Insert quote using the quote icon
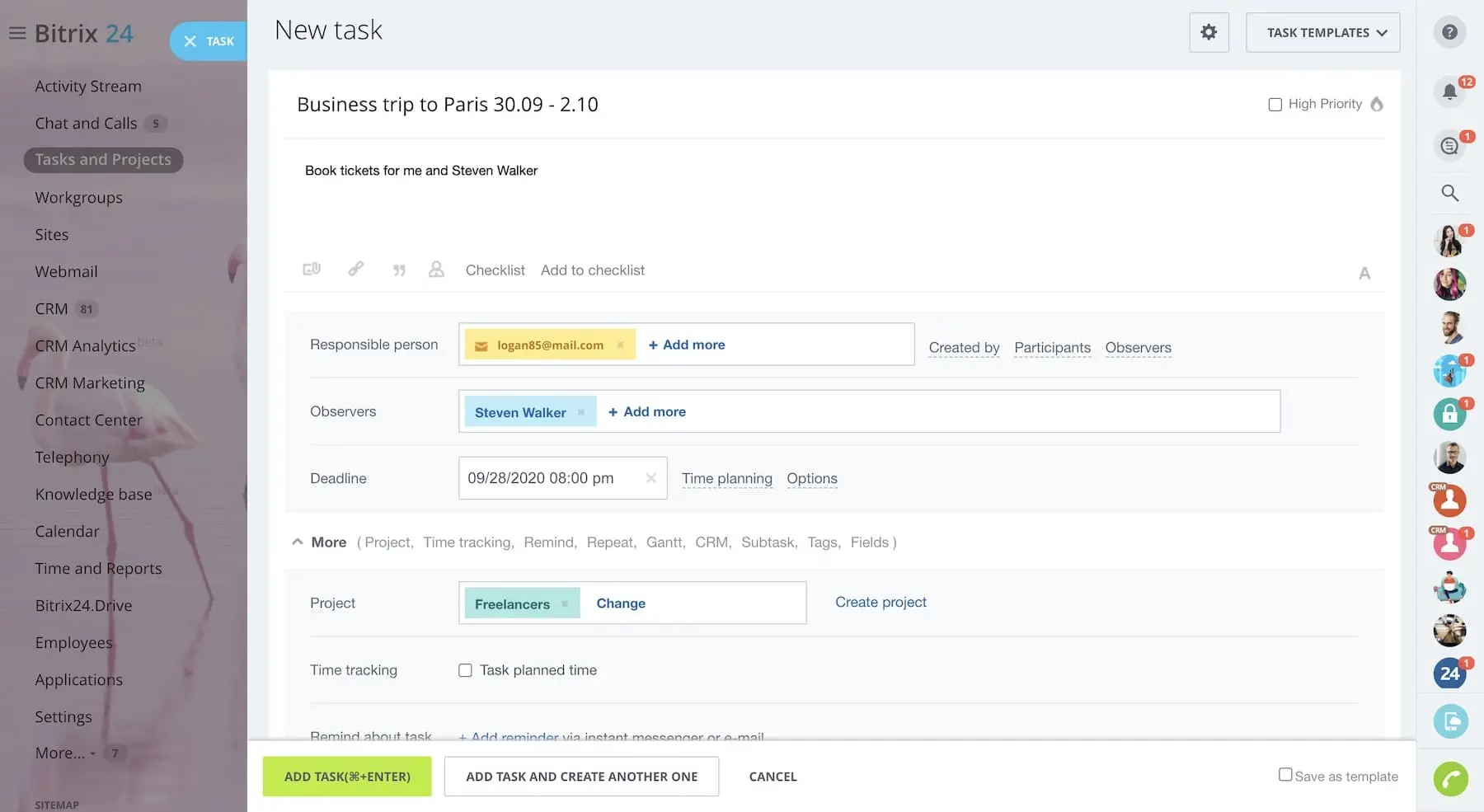Image resolution: width=1484 pixels, height=812 pixels. pyautogui.click(x=399, y=270)
